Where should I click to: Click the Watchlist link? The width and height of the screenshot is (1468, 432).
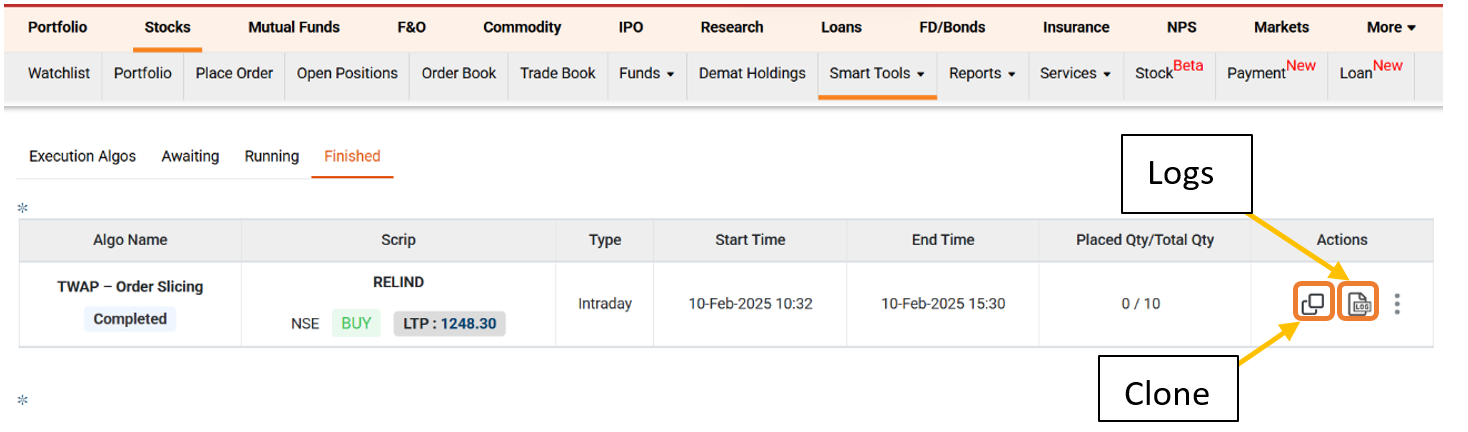[58, 73]
